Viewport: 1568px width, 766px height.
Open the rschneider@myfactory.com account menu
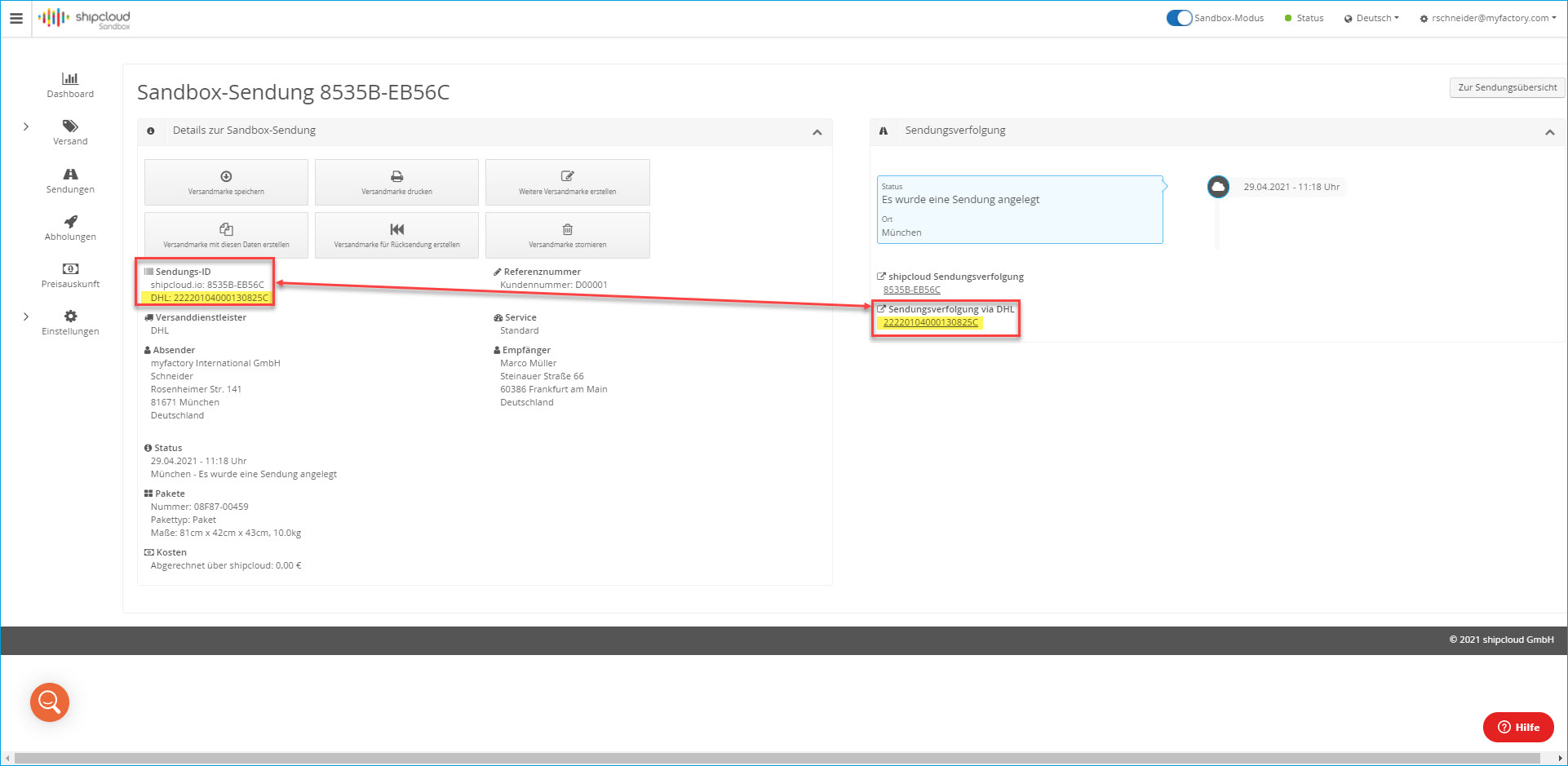click(x=1488, y=18)
